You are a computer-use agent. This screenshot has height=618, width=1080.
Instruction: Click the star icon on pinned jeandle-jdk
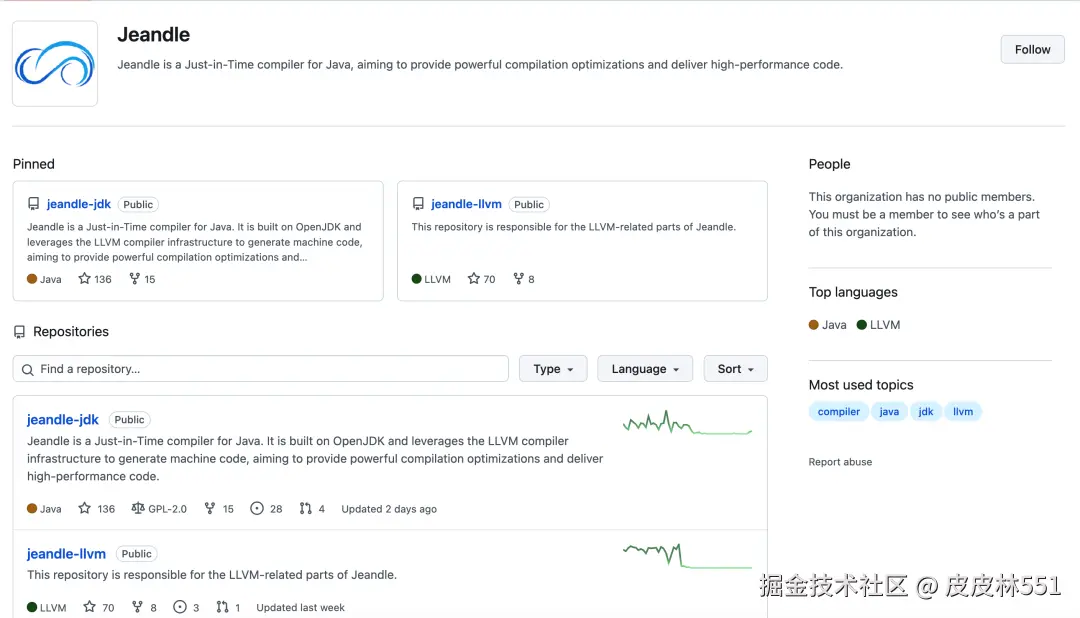(x=85, y=279)
